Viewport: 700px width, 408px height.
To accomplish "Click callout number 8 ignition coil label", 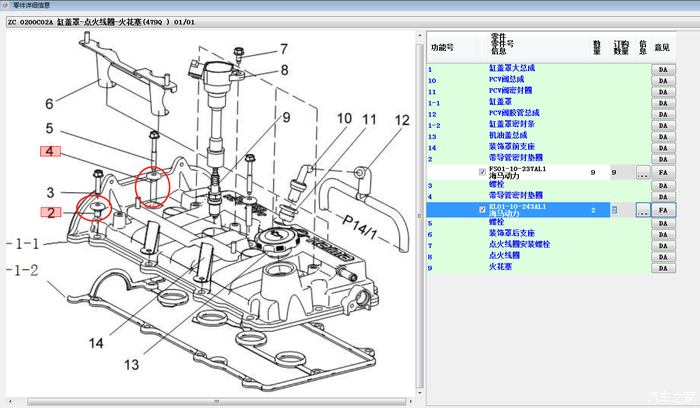I will [x=283, y=70].
